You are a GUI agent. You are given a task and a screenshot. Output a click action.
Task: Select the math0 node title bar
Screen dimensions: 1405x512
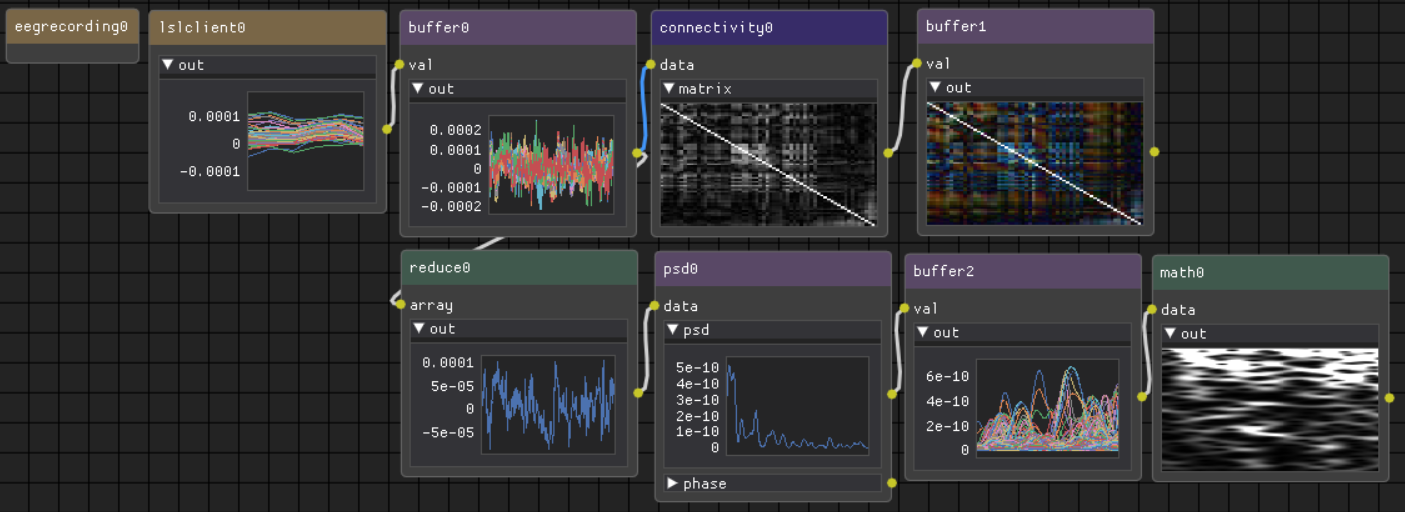click(1270, 272)
